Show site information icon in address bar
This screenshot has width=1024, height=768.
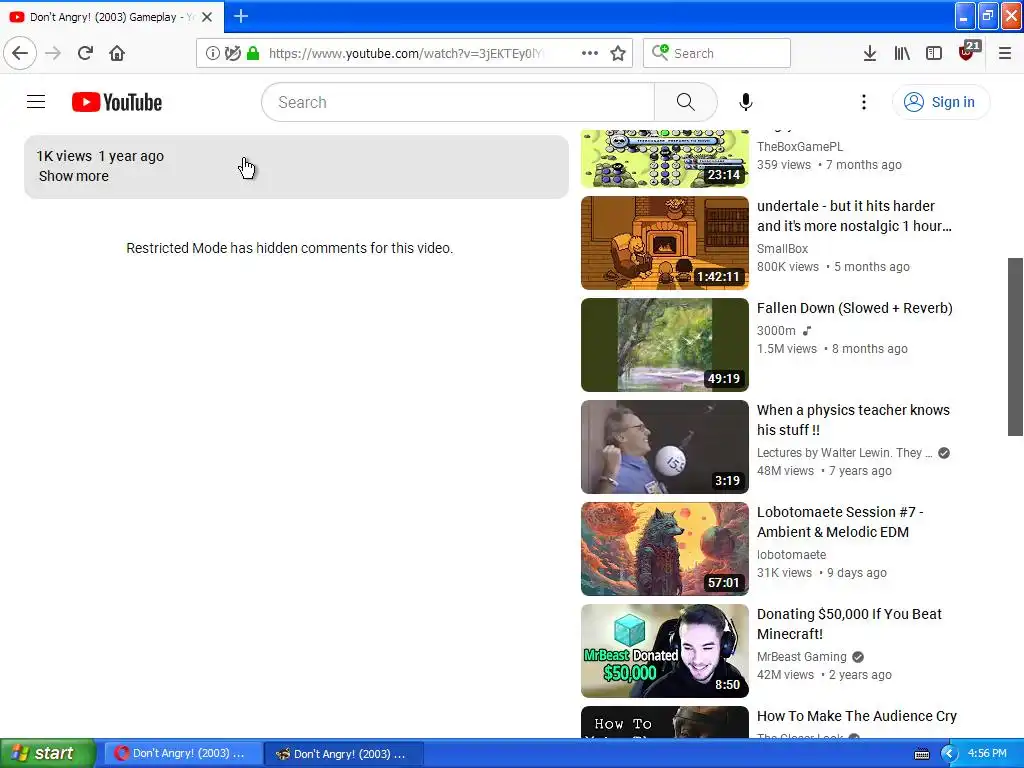coord(212,53)
